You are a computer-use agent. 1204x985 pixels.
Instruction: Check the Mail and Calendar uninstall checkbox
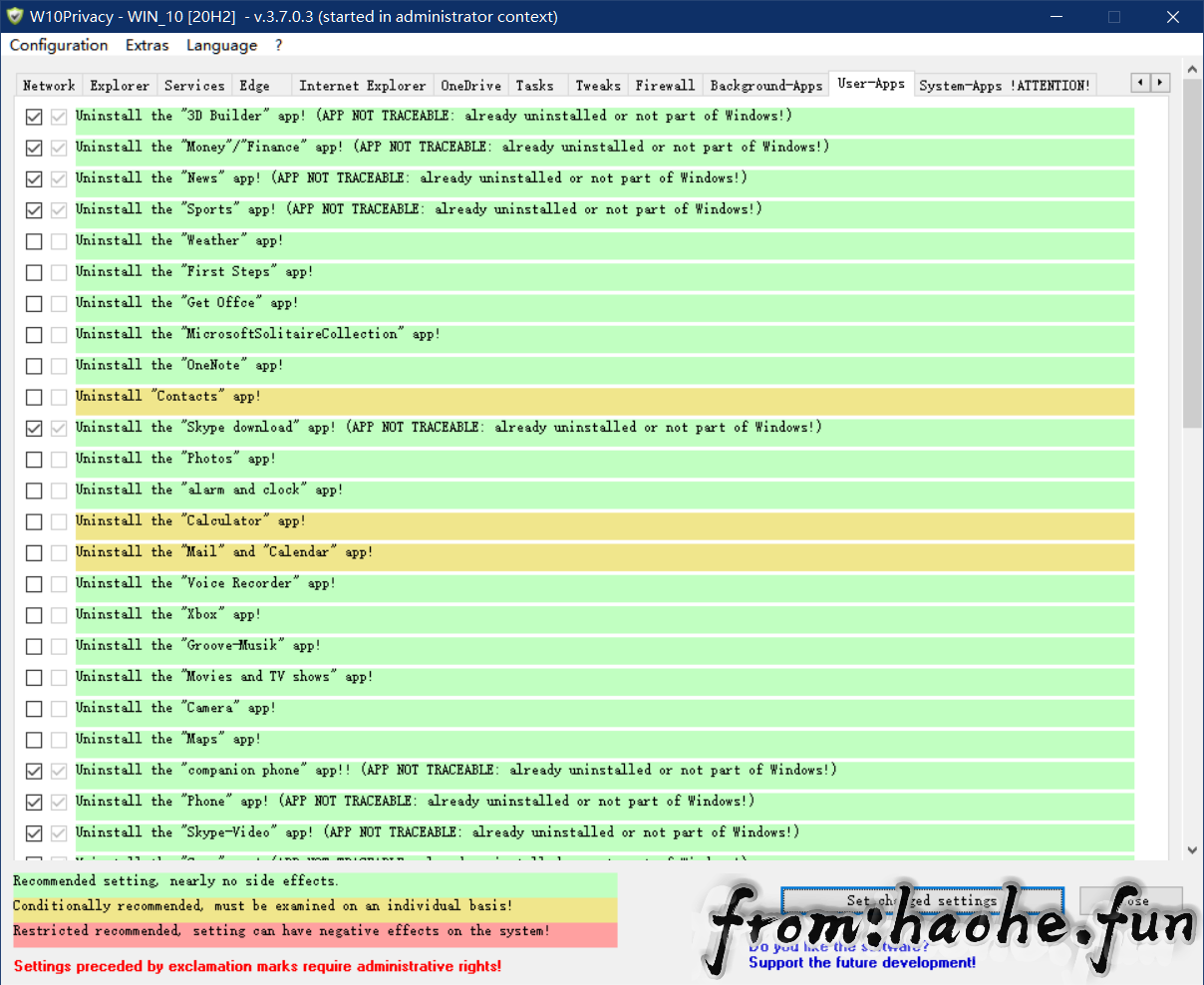tap(34, 552)
